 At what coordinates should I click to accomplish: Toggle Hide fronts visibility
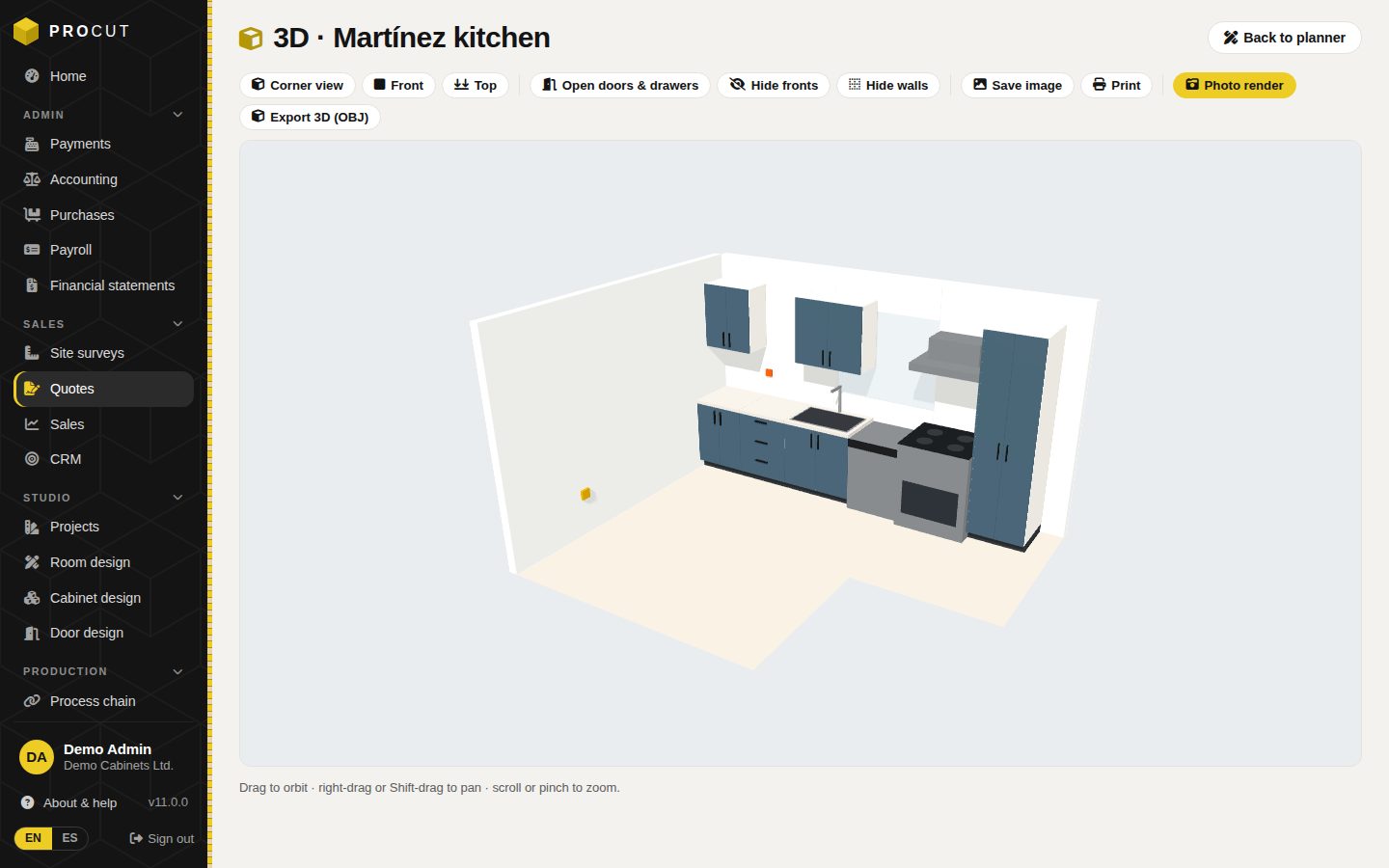[x=774, y=85]
